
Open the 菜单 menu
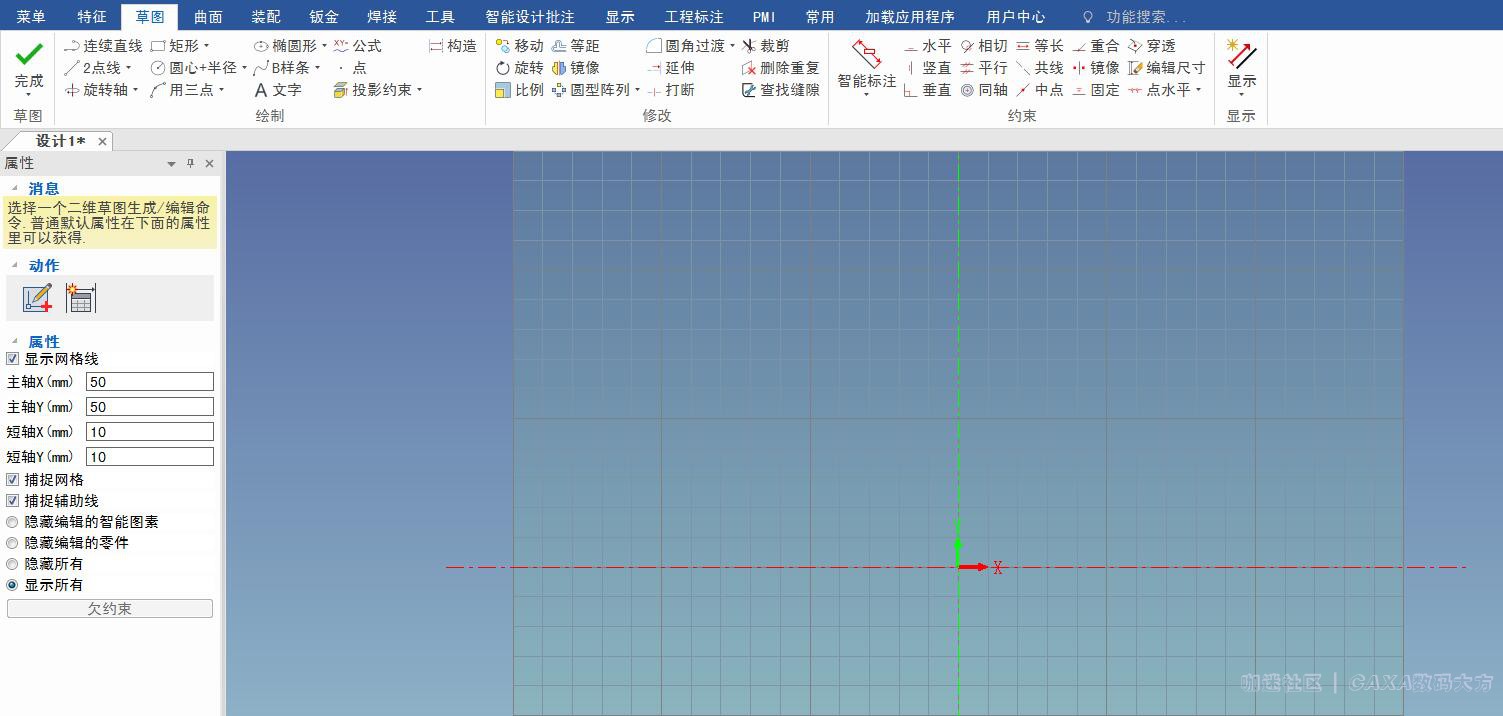[31, 17]
